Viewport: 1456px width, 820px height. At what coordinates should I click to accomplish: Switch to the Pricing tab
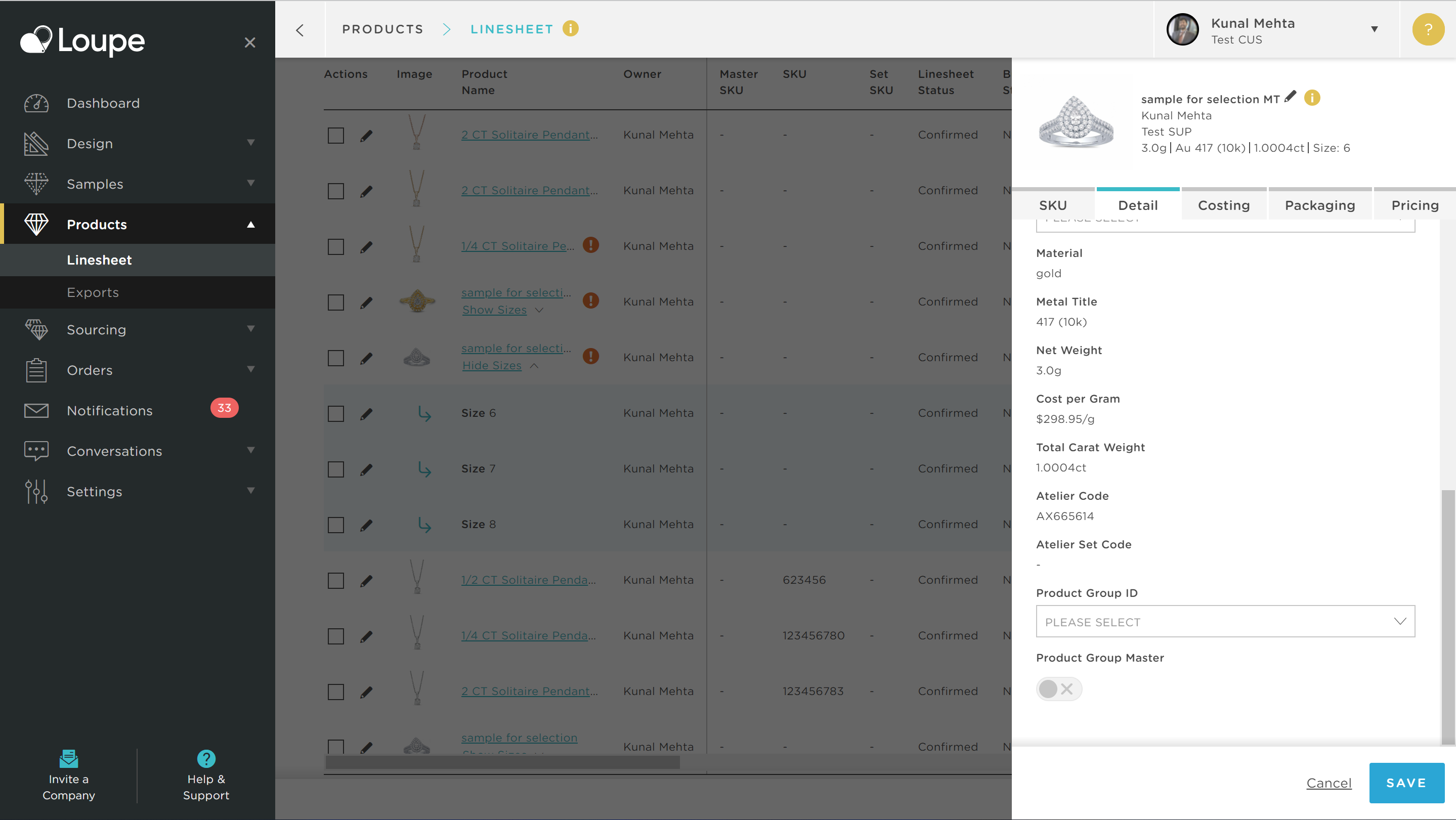pos(1415,204)
